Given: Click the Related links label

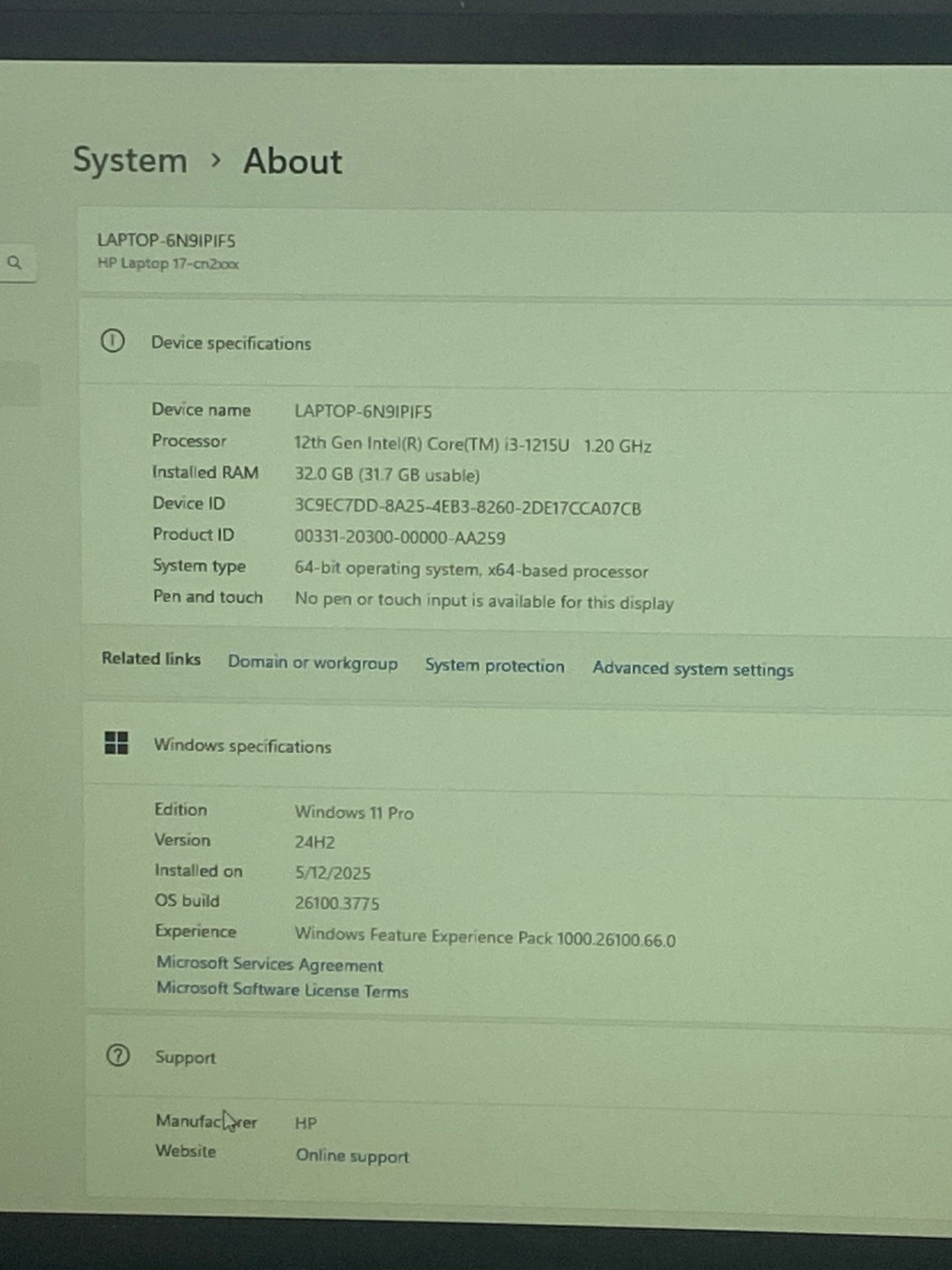Looking at the screenshot, I should pyautogui.click(x=151, y=659).
